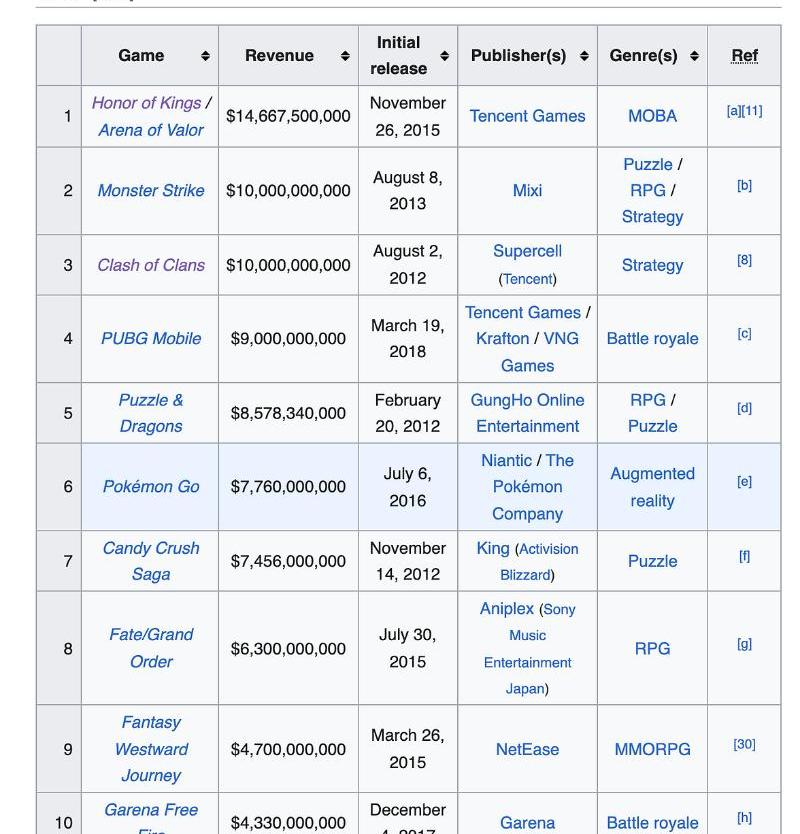The image size is (800, 834).
Task: Sort table by Revenue column
Action: click(x=345, y=56)
